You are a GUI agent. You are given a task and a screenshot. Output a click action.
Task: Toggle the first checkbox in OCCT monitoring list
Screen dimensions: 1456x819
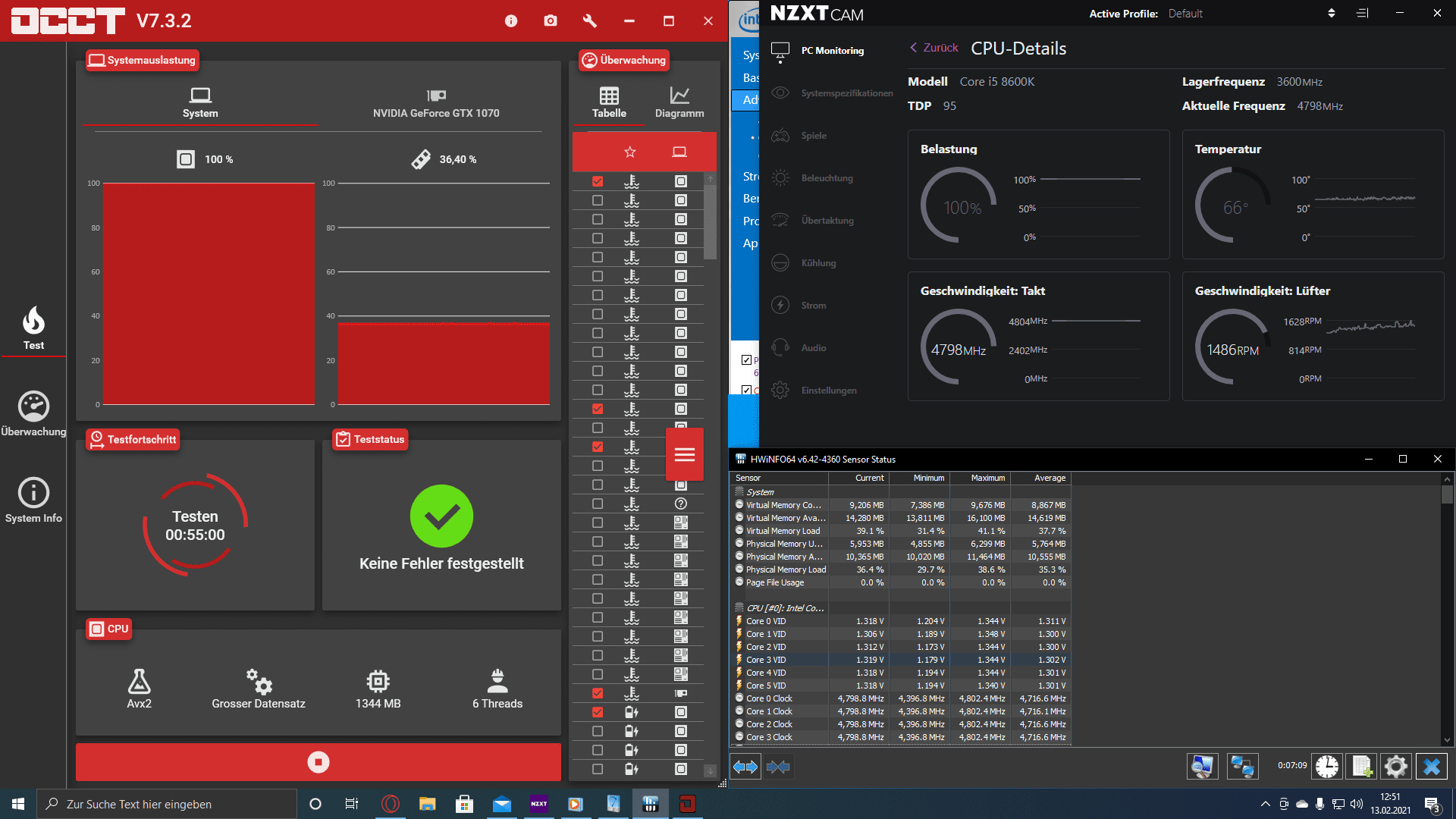597,182
